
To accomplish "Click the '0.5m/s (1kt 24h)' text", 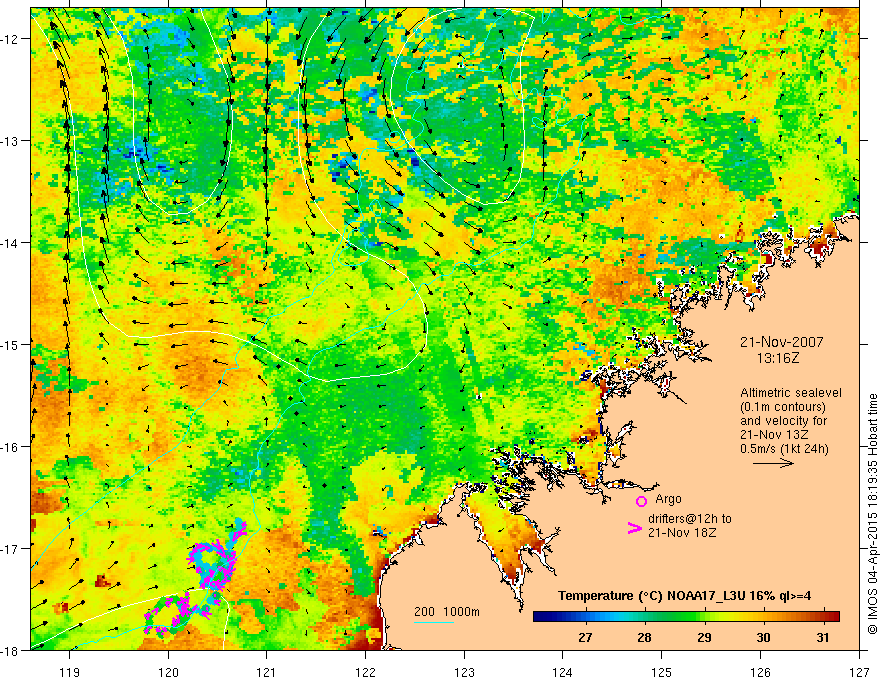I will [784, 449].
